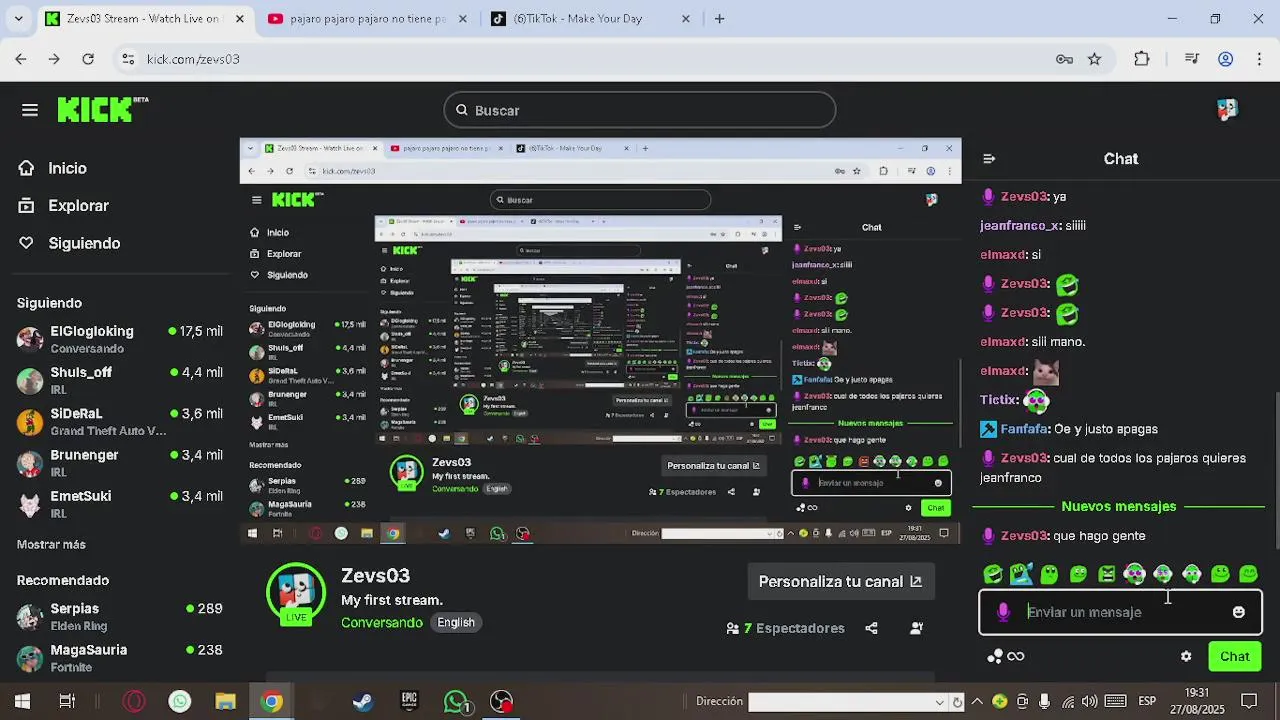
Task: Click the microphone icon in system tray
Action: coord(1044,701)
